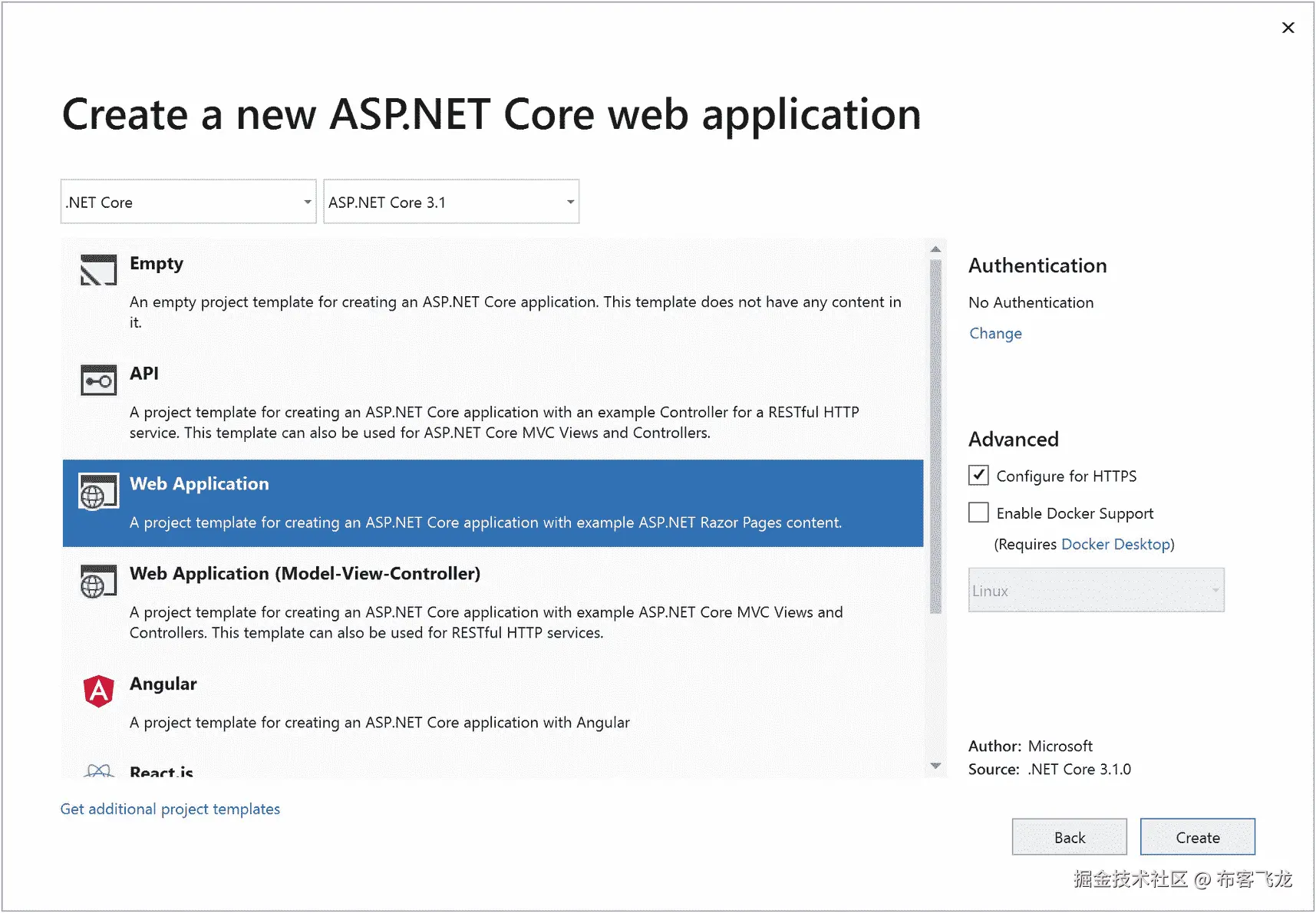This screenshot has width=1316, height=913.
Task: Click the Web Application globe icon
Action: pos(98,492)
